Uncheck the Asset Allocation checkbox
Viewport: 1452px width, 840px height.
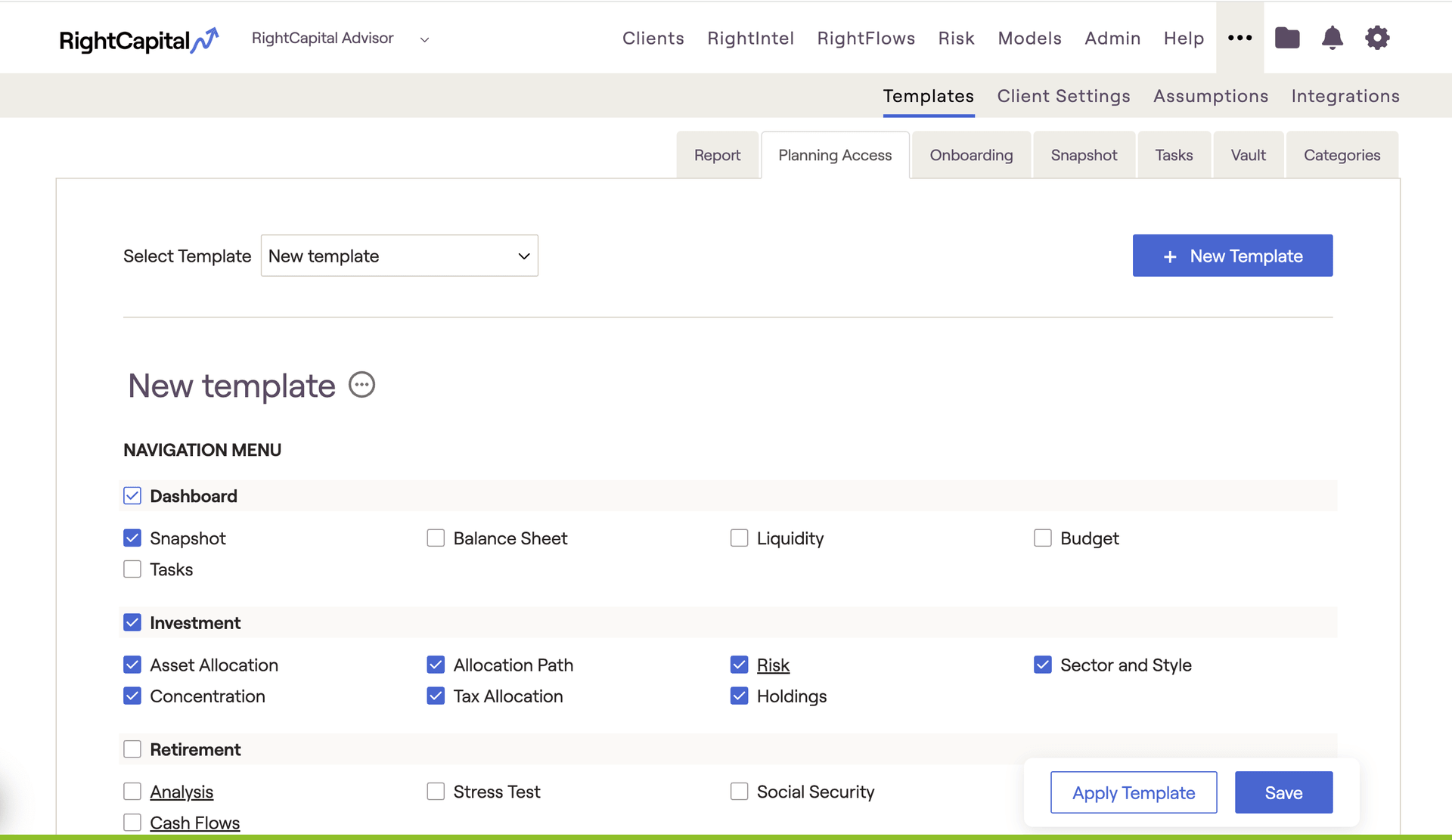[132, 665]
